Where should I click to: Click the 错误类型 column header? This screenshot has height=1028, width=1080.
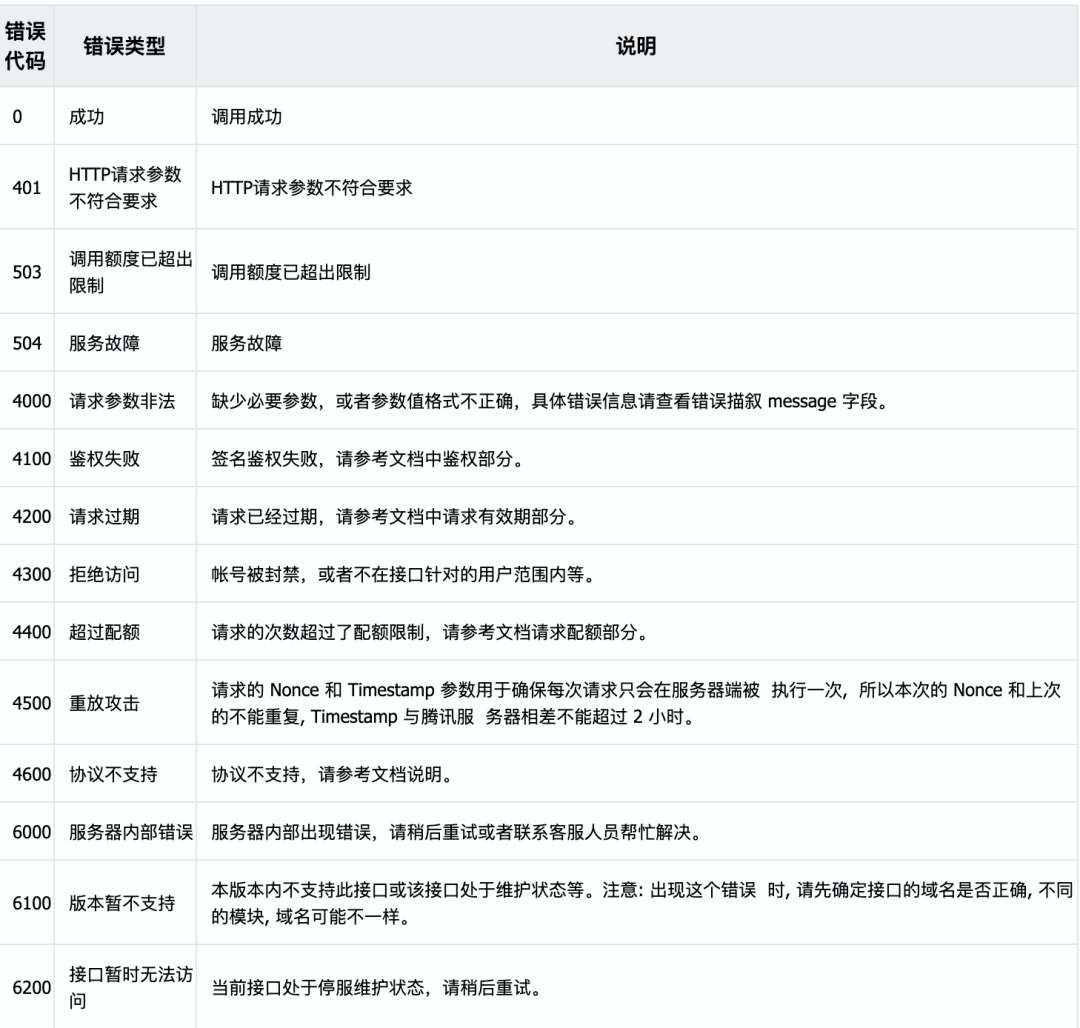(124, 46)
